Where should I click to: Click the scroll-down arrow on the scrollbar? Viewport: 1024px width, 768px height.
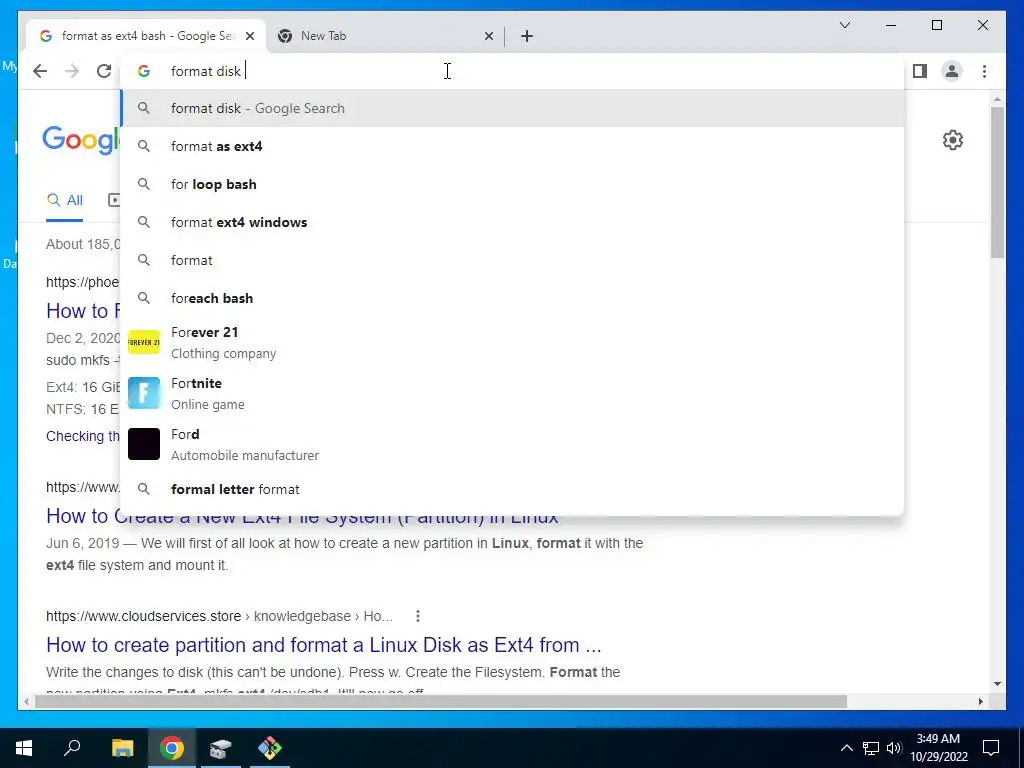(x=997, y=684)
